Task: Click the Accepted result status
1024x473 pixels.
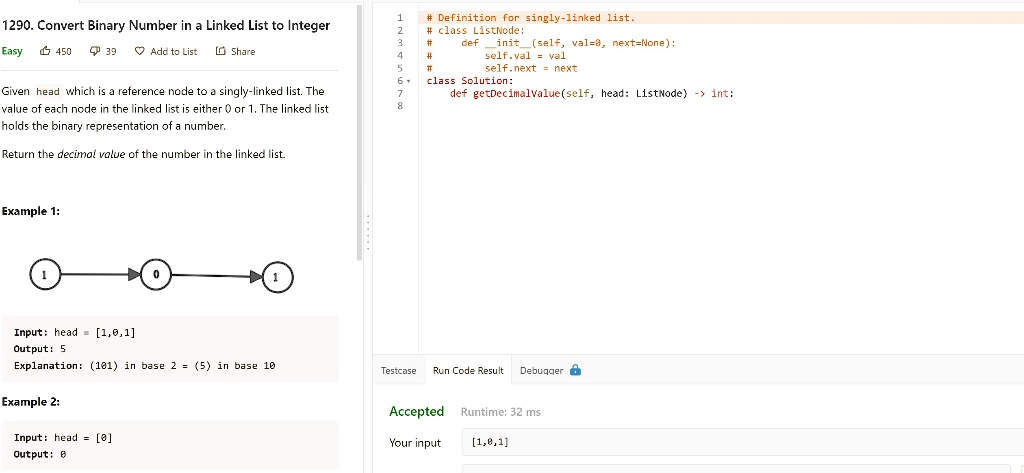Action: tap(416, 411)
